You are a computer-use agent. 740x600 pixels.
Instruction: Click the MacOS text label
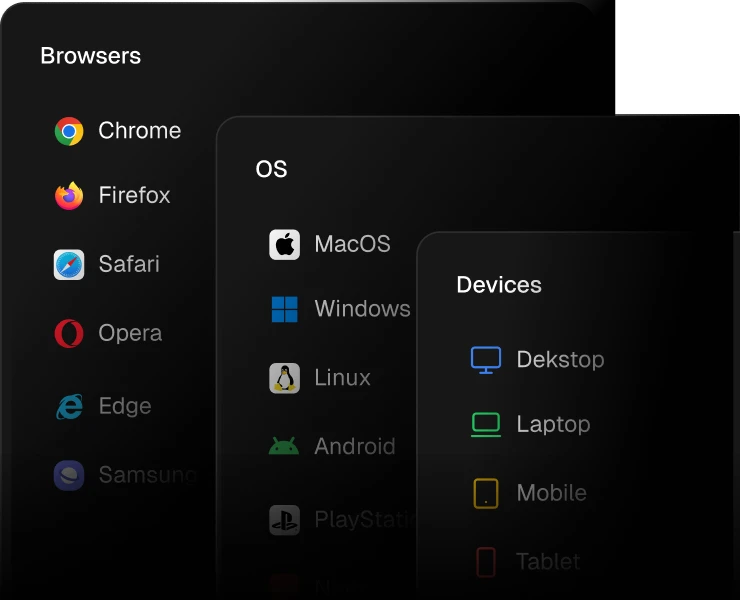coord(353,244)
